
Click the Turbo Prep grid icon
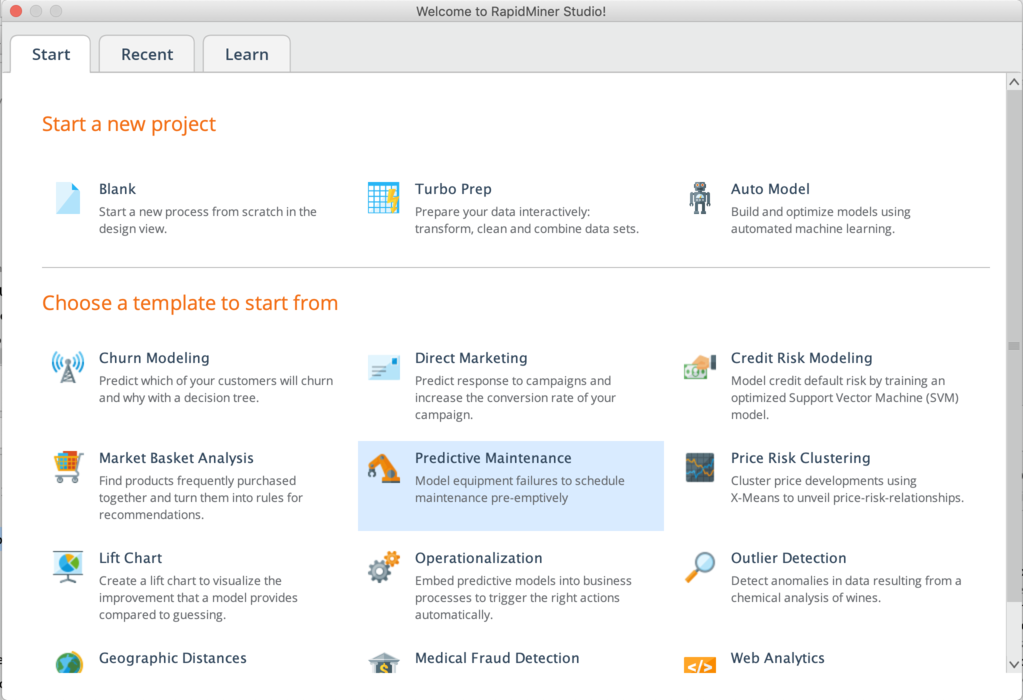[383, 197]
